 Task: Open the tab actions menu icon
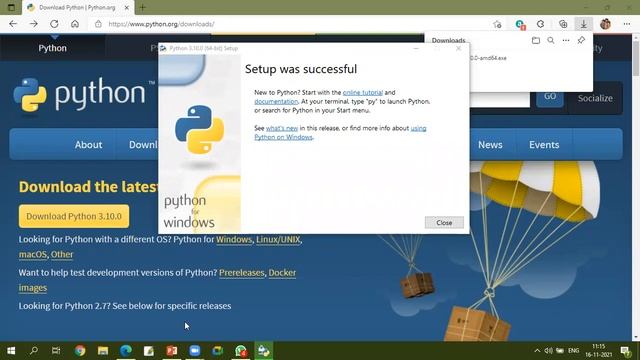pyautogui.click(x=11, y=7)
